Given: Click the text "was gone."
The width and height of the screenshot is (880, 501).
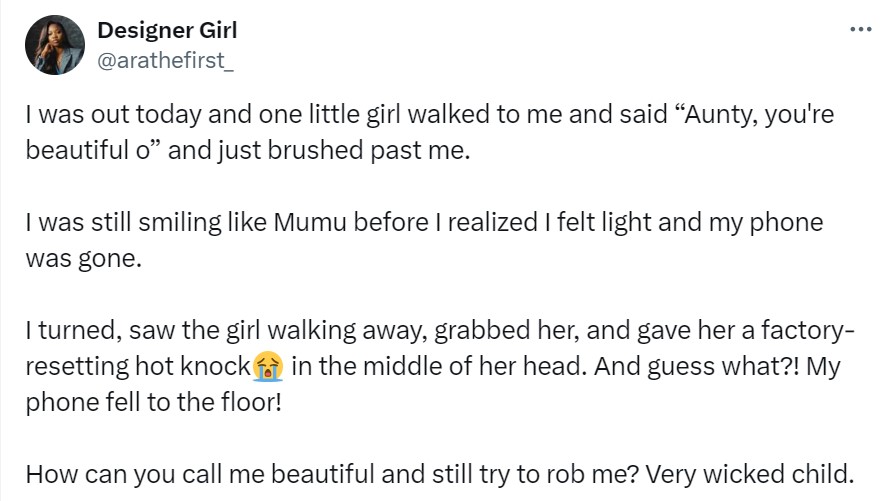Looking at the screenshot, I should (75, 260).
